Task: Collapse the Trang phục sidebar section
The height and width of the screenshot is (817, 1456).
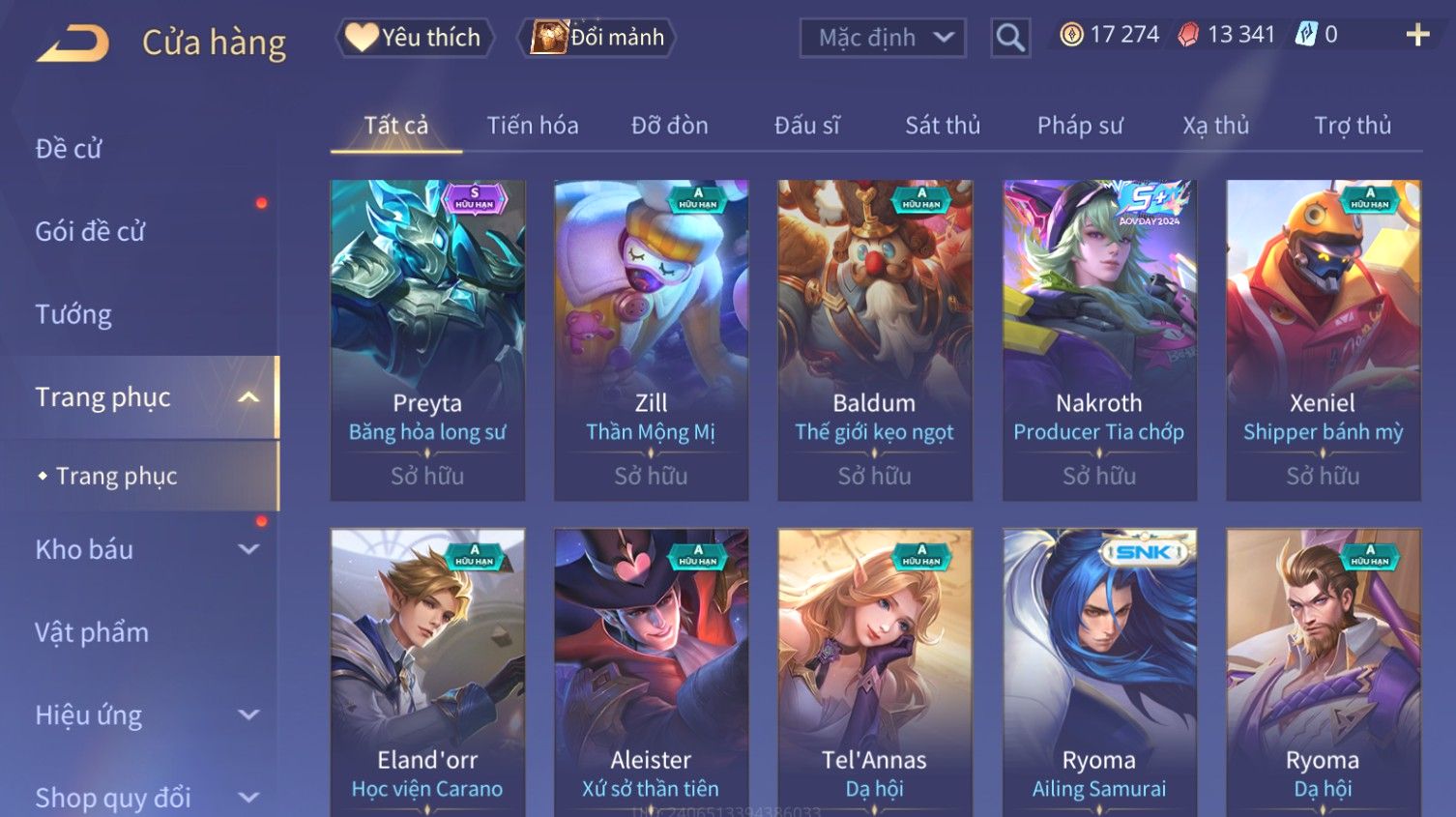Action: pyautogui.click(x=248, y=397)
